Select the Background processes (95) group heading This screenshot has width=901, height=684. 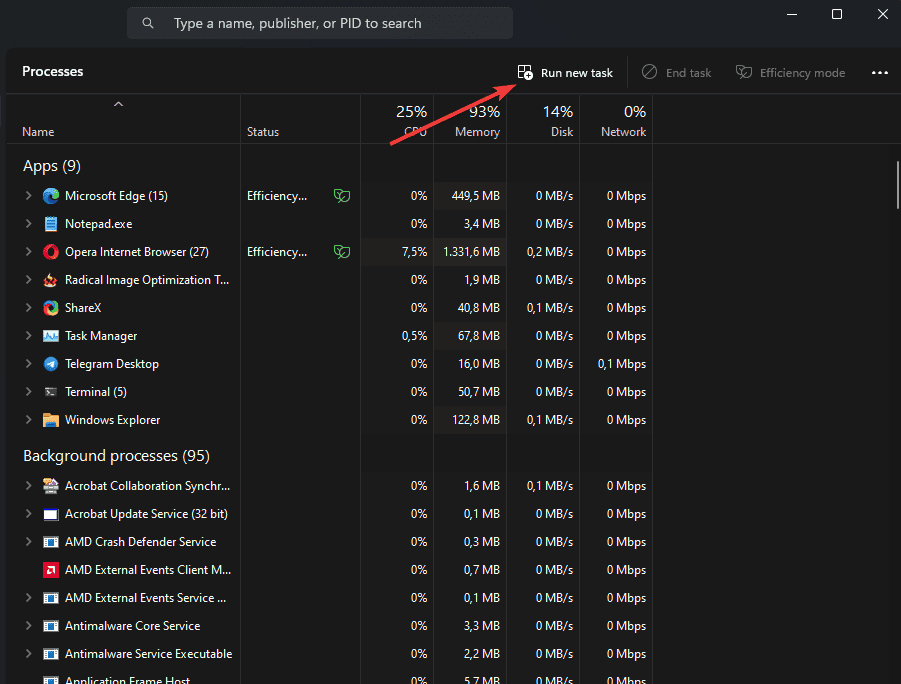(116, 456)
